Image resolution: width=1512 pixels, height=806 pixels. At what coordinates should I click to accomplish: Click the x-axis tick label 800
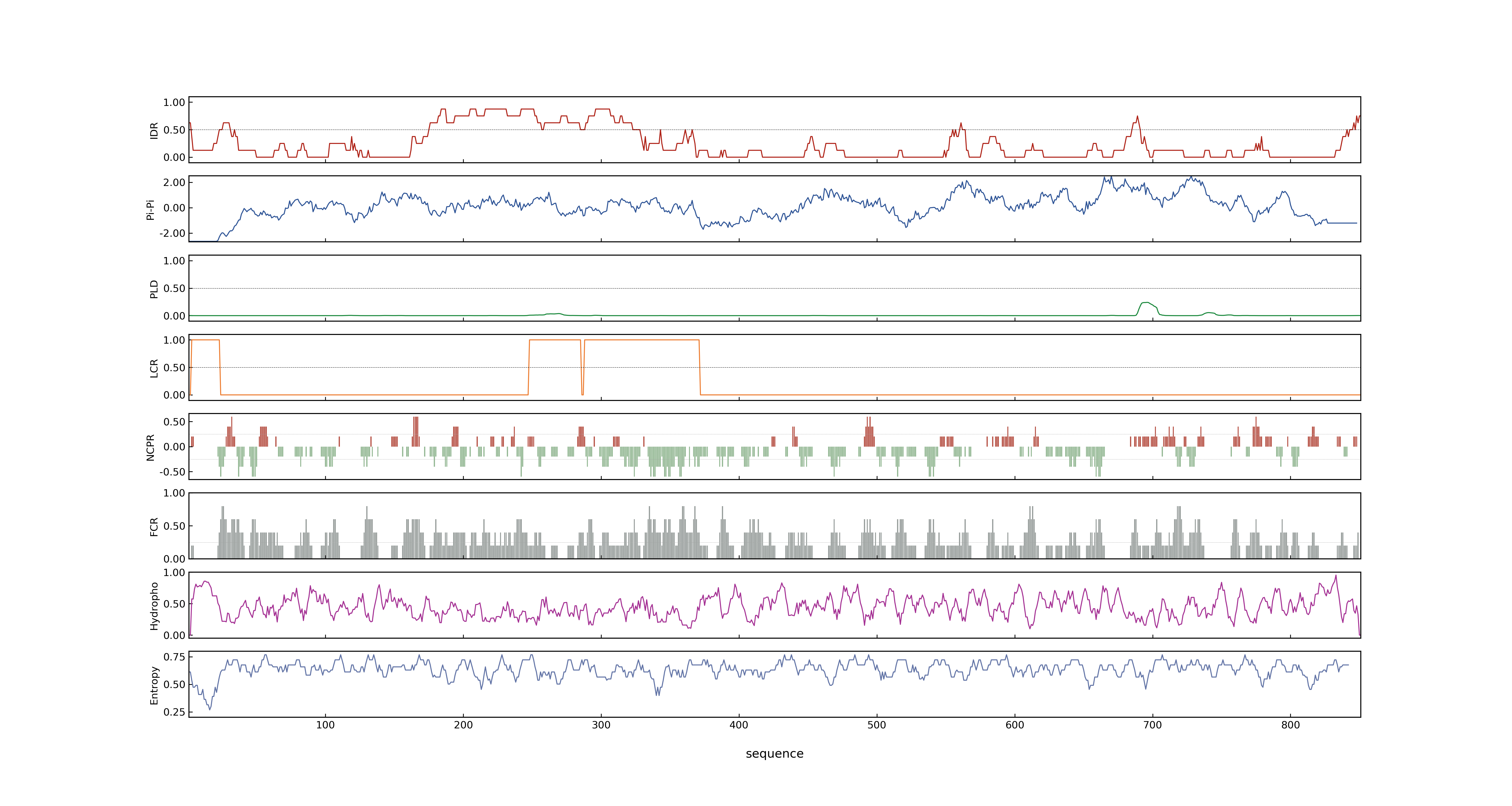point(1291,725)
